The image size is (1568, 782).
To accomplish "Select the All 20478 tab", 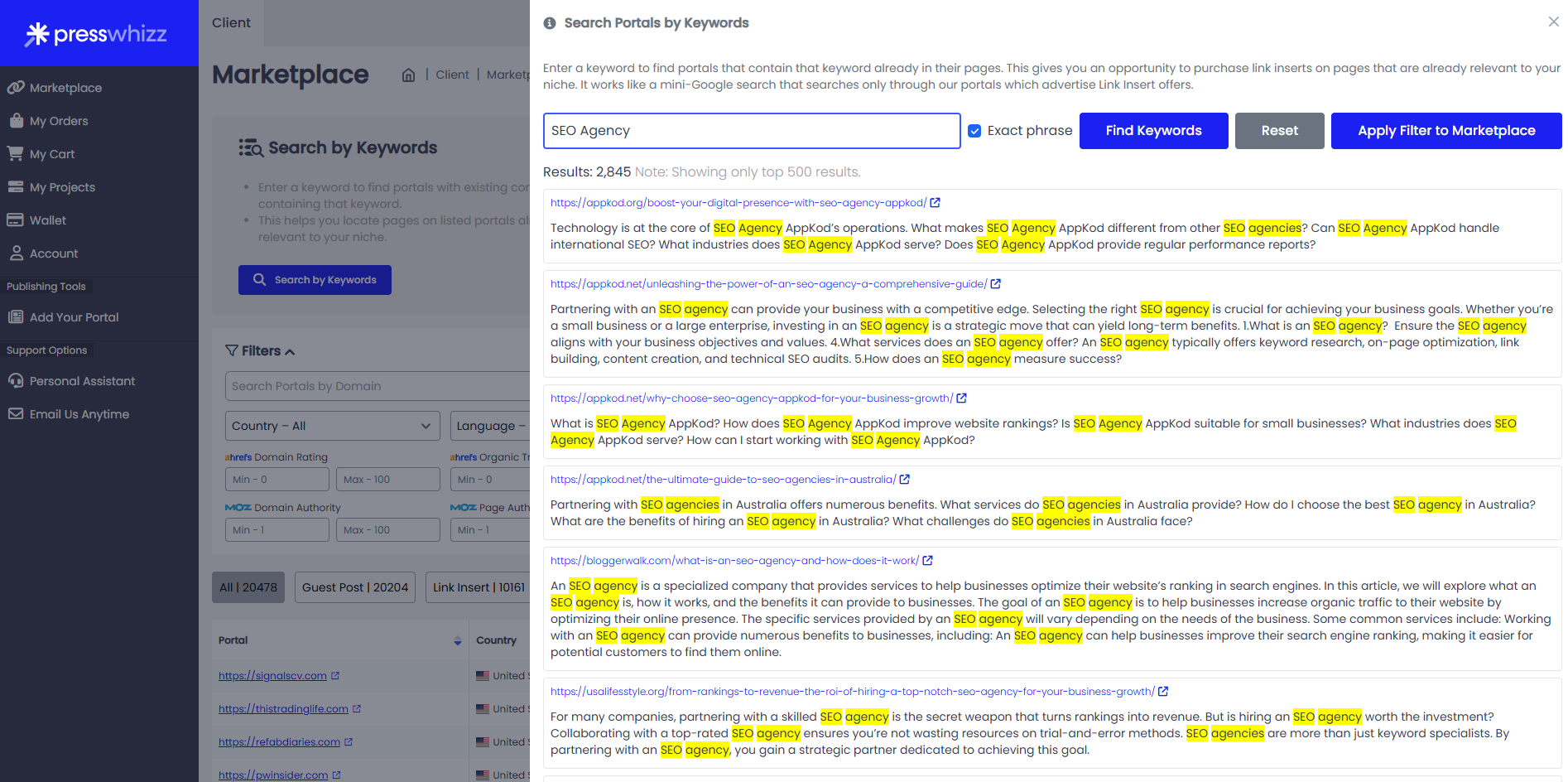I will coord(248,587).
